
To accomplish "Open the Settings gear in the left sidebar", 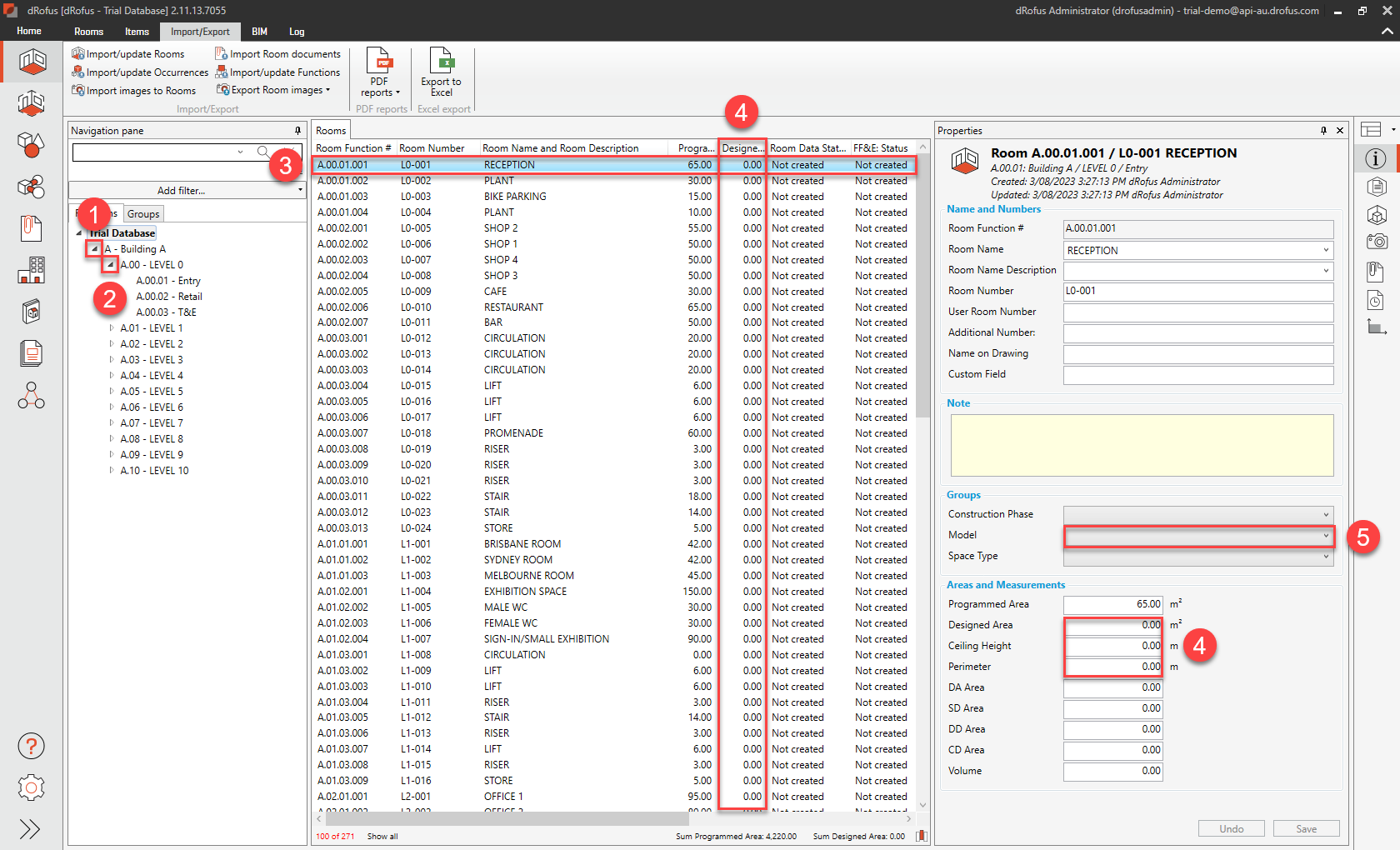I will point(31,787).
